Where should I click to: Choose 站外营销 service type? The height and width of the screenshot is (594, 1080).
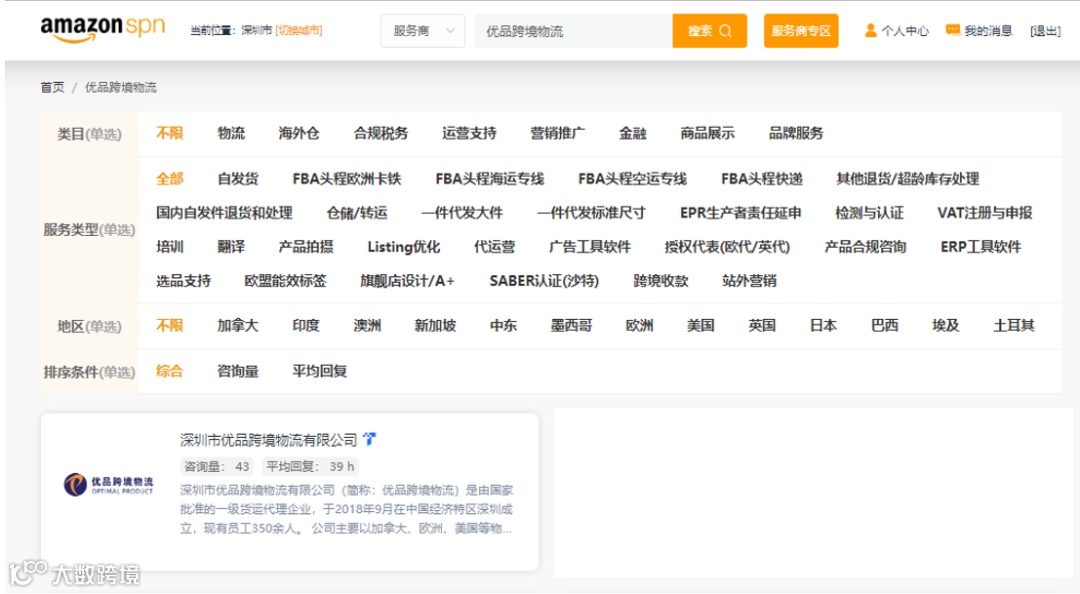[749, 281]
